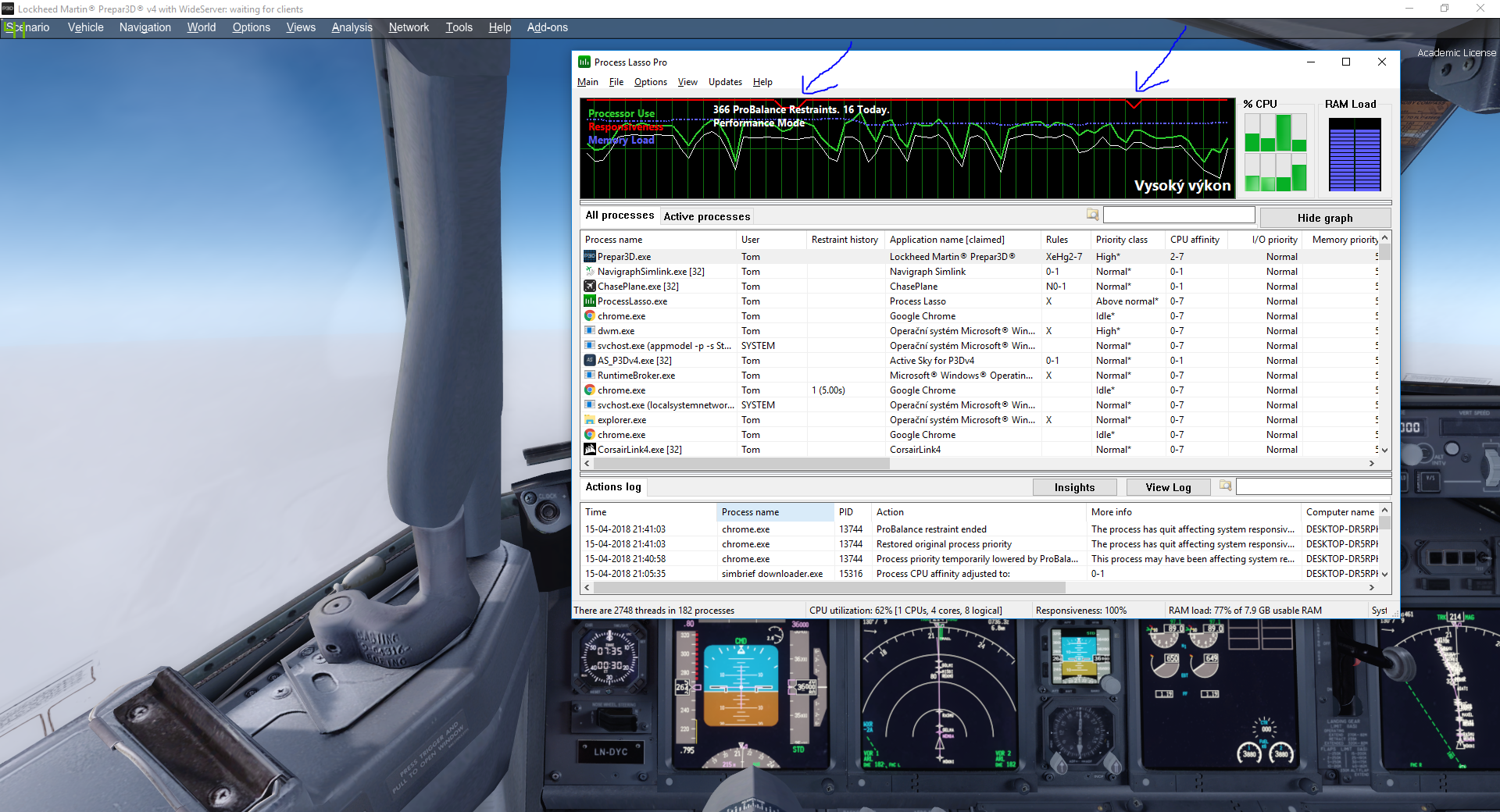Image resolution: width=1500 pixels, height=812 pixels.
Task: Click the RAM Load meter
Action: 1355,154
